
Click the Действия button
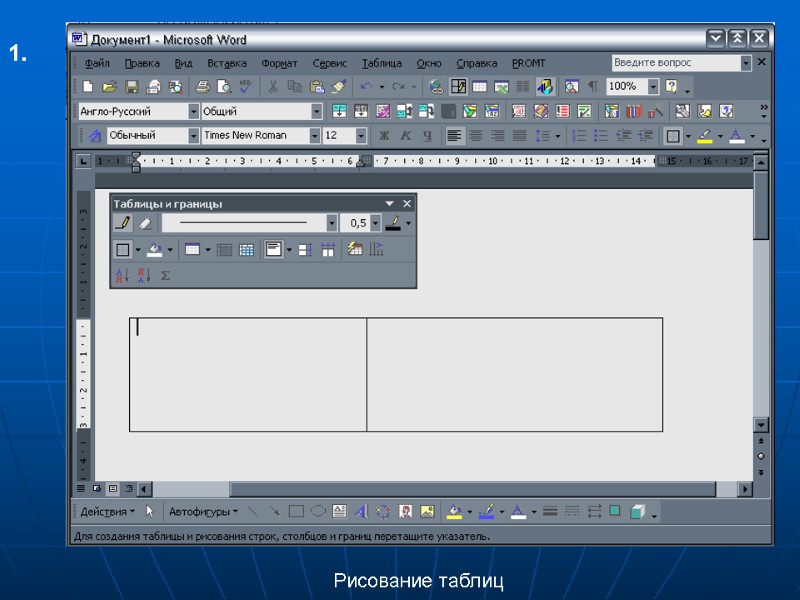[107, 512]
